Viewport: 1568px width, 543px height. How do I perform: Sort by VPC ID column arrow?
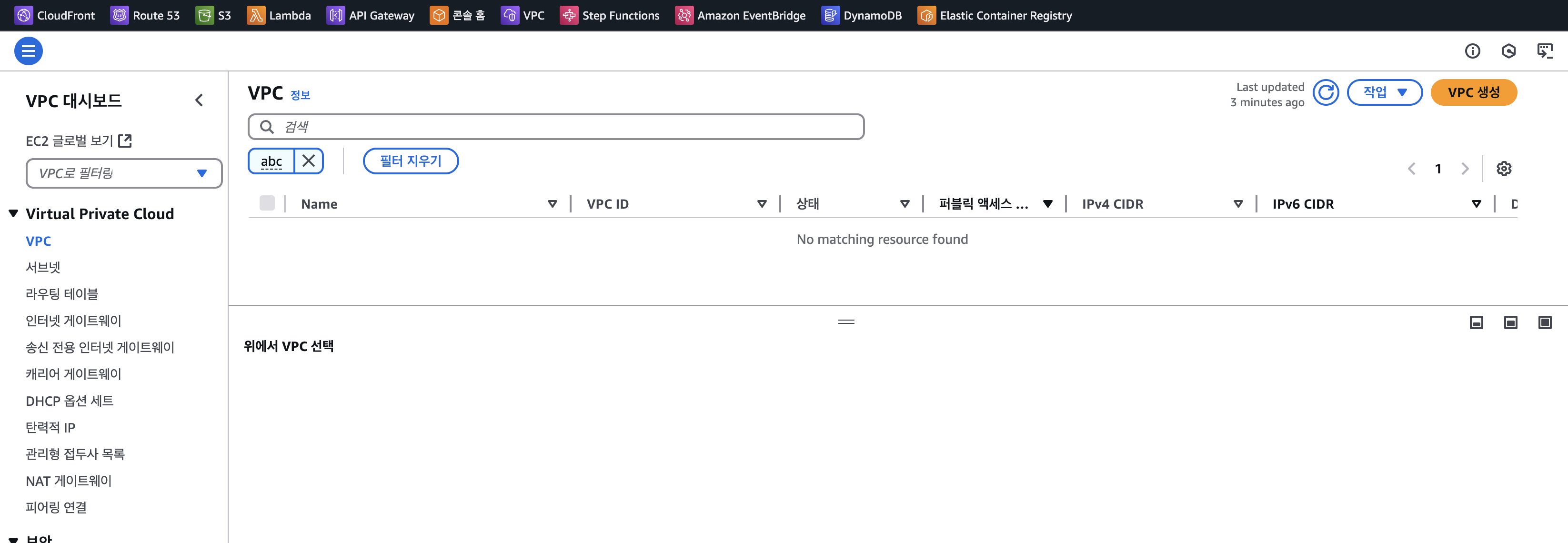(x=762, y=204)
